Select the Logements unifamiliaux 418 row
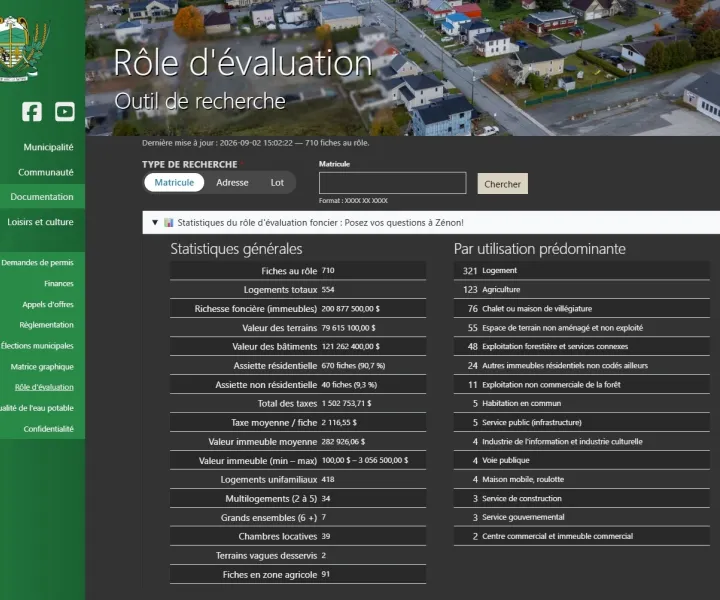The image size is (720, 600). pos(298,480)
